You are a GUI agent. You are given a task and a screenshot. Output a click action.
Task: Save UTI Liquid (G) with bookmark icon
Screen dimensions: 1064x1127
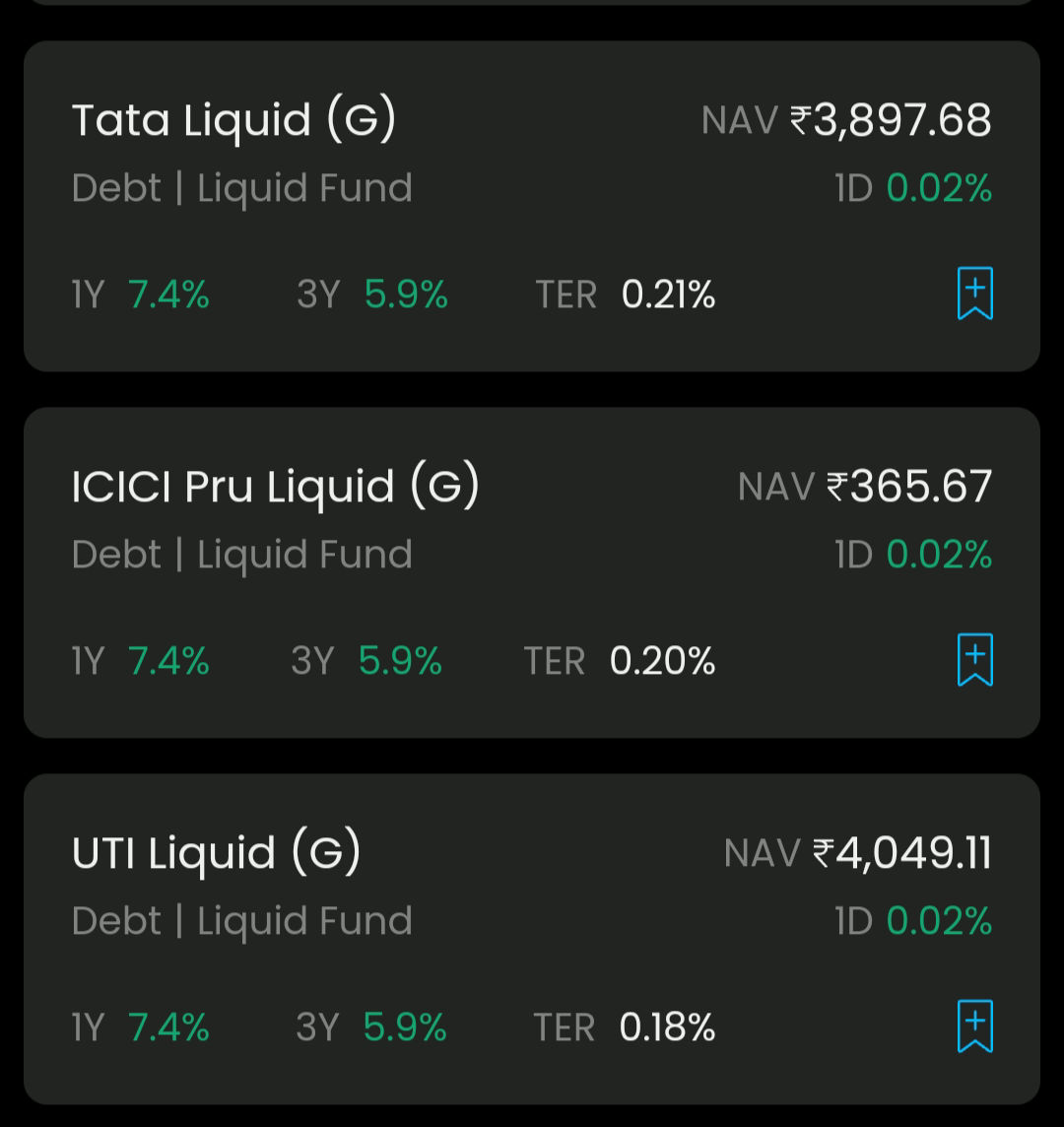point(975,1027)
